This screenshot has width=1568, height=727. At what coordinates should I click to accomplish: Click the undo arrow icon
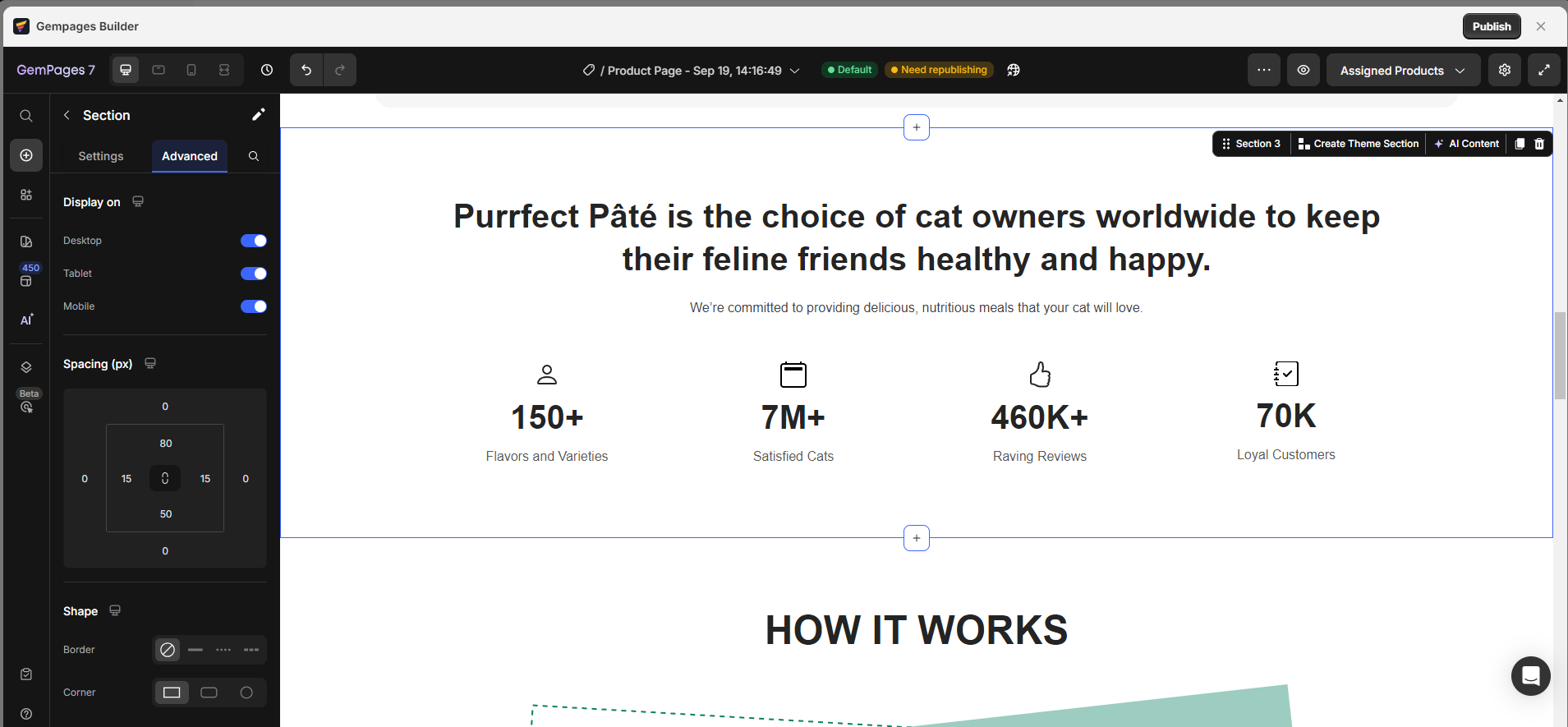(306, 70)
